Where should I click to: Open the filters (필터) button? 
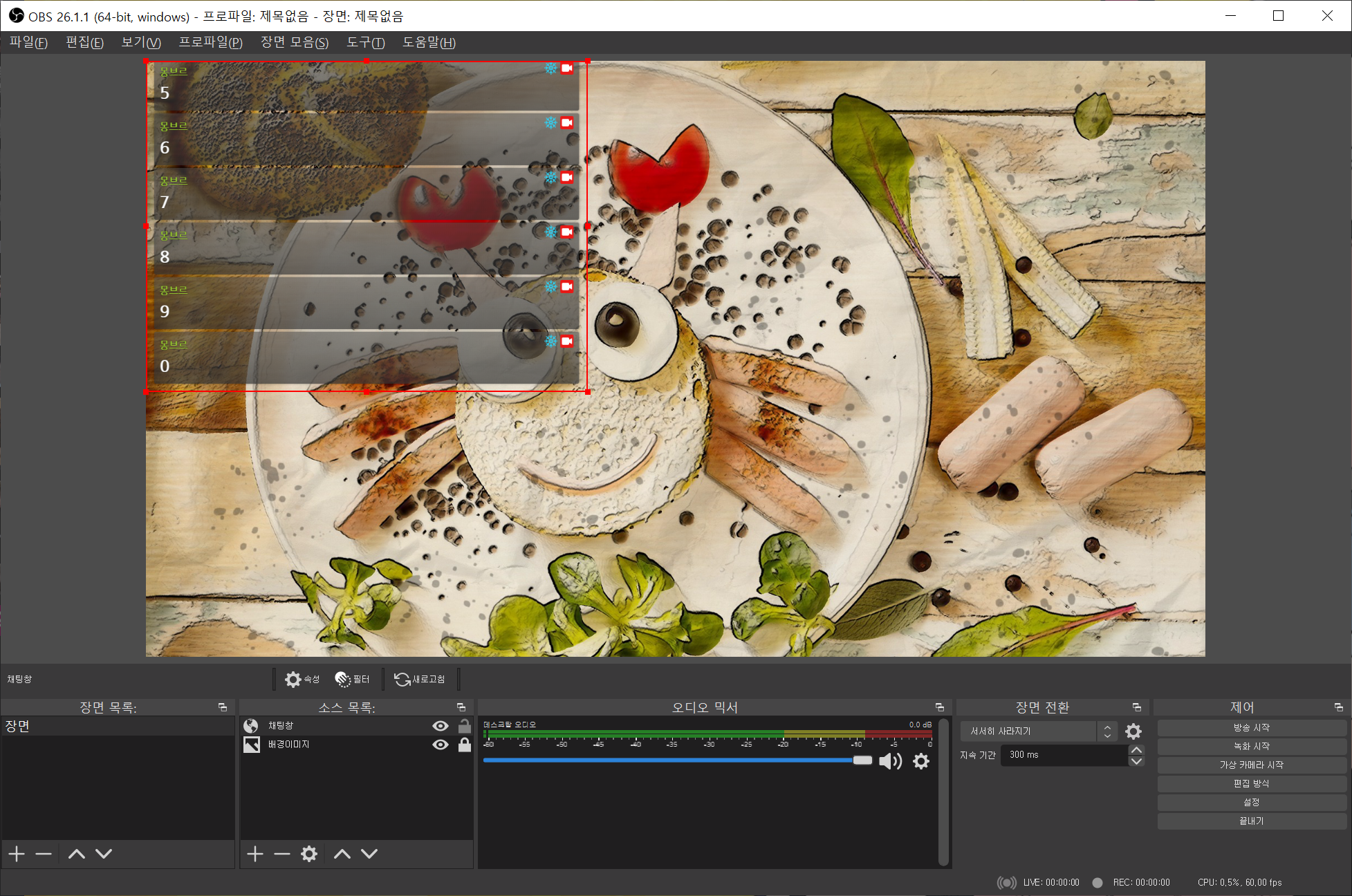353,680
